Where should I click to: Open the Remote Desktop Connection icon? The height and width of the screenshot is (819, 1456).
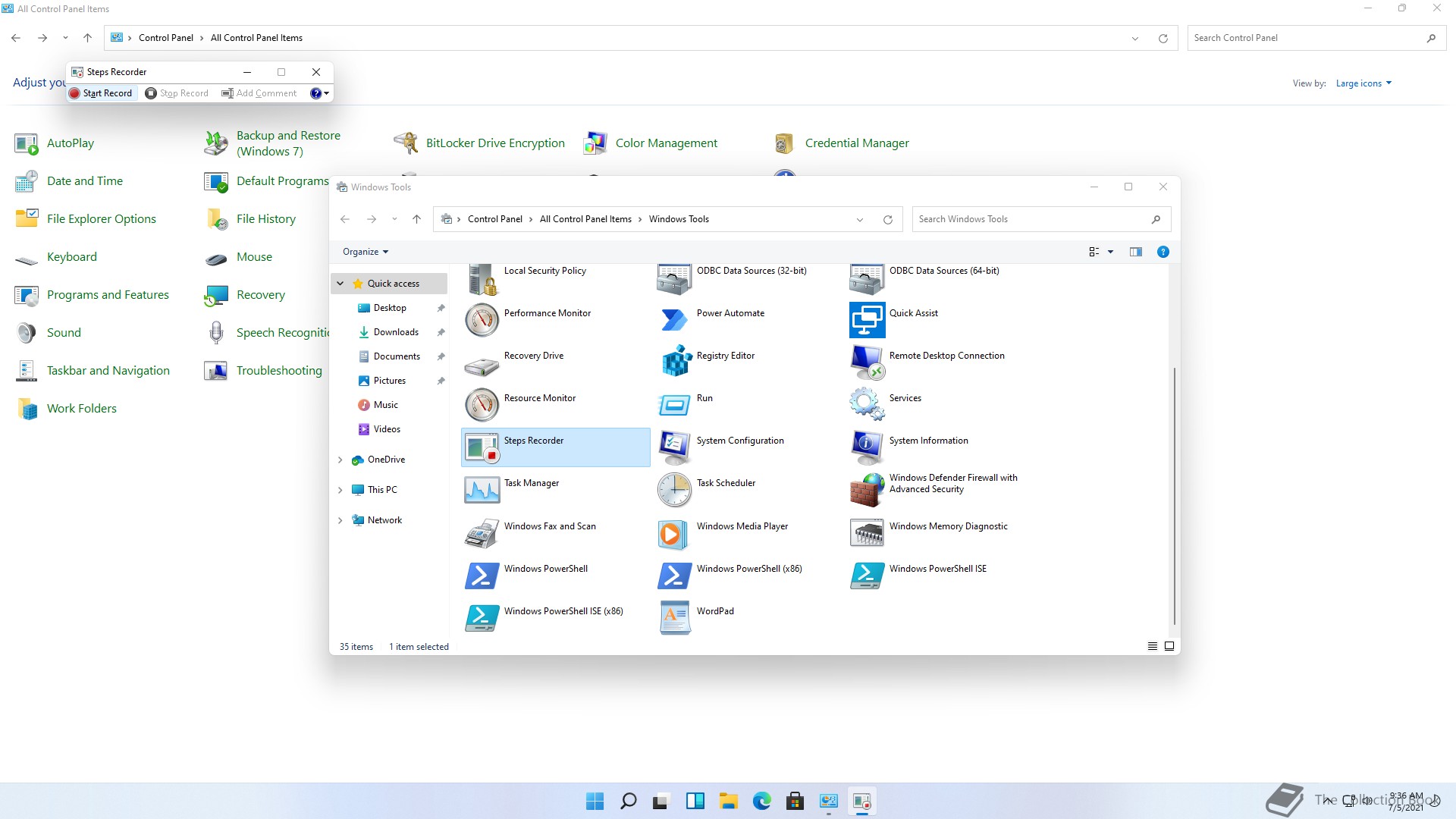click(x=867, y=362)
